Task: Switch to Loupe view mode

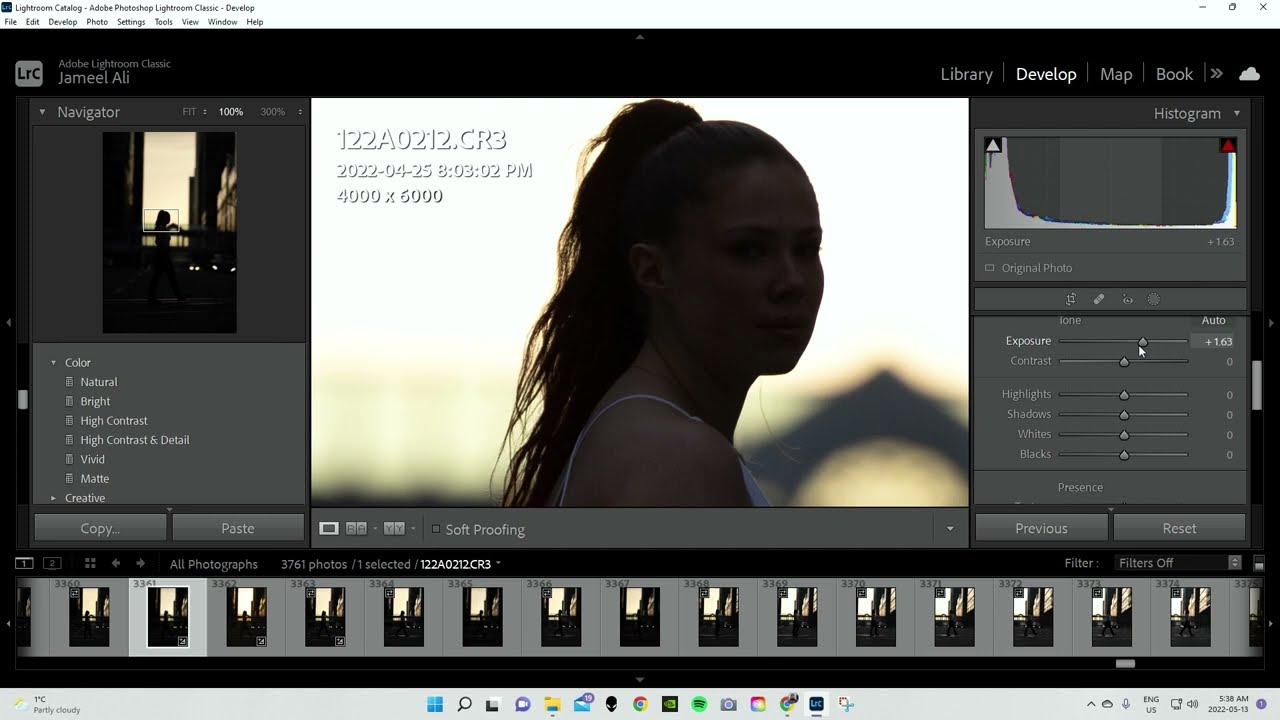Action: coord(329,529)
